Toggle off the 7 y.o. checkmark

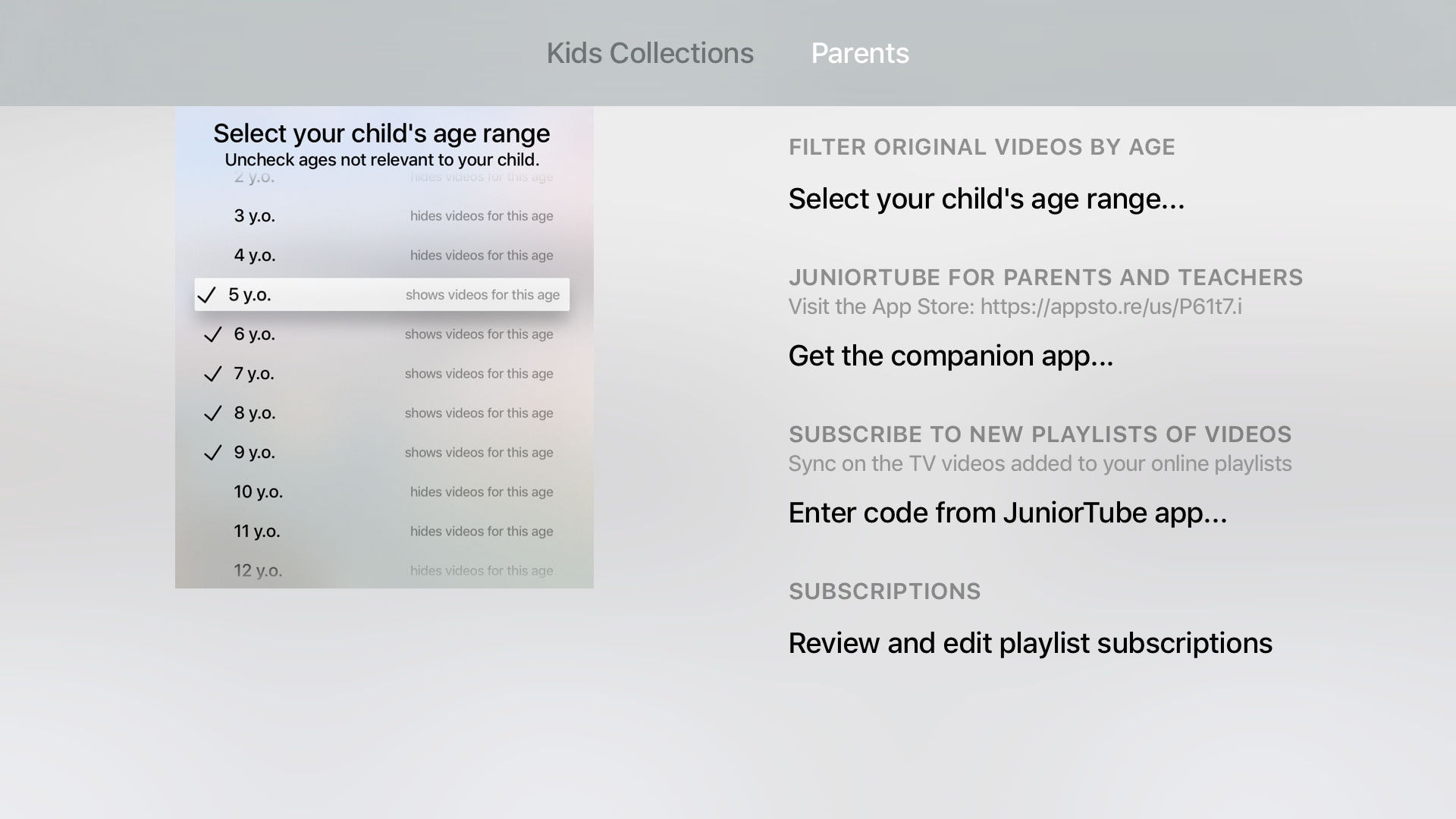(213, 374)
